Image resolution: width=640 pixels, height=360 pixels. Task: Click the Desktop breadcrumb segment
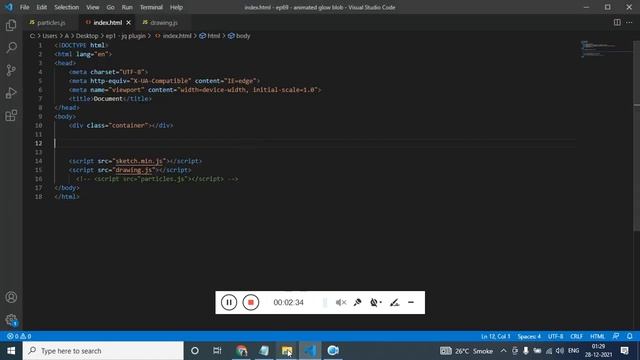[87, 36]
